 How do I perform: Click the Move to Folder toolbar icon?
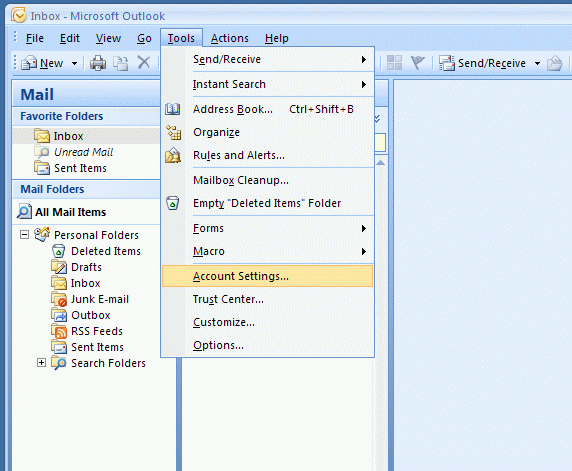pos(120,63)
